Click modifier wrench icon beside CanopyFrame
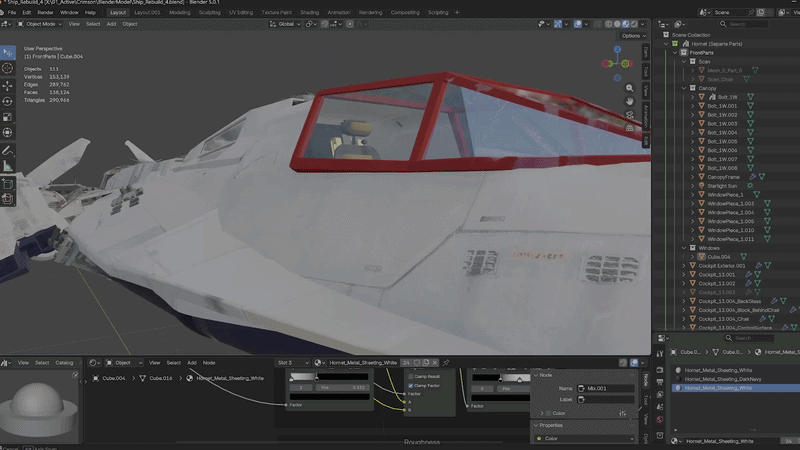The image size is (800, 450). (x=752, y=177)
